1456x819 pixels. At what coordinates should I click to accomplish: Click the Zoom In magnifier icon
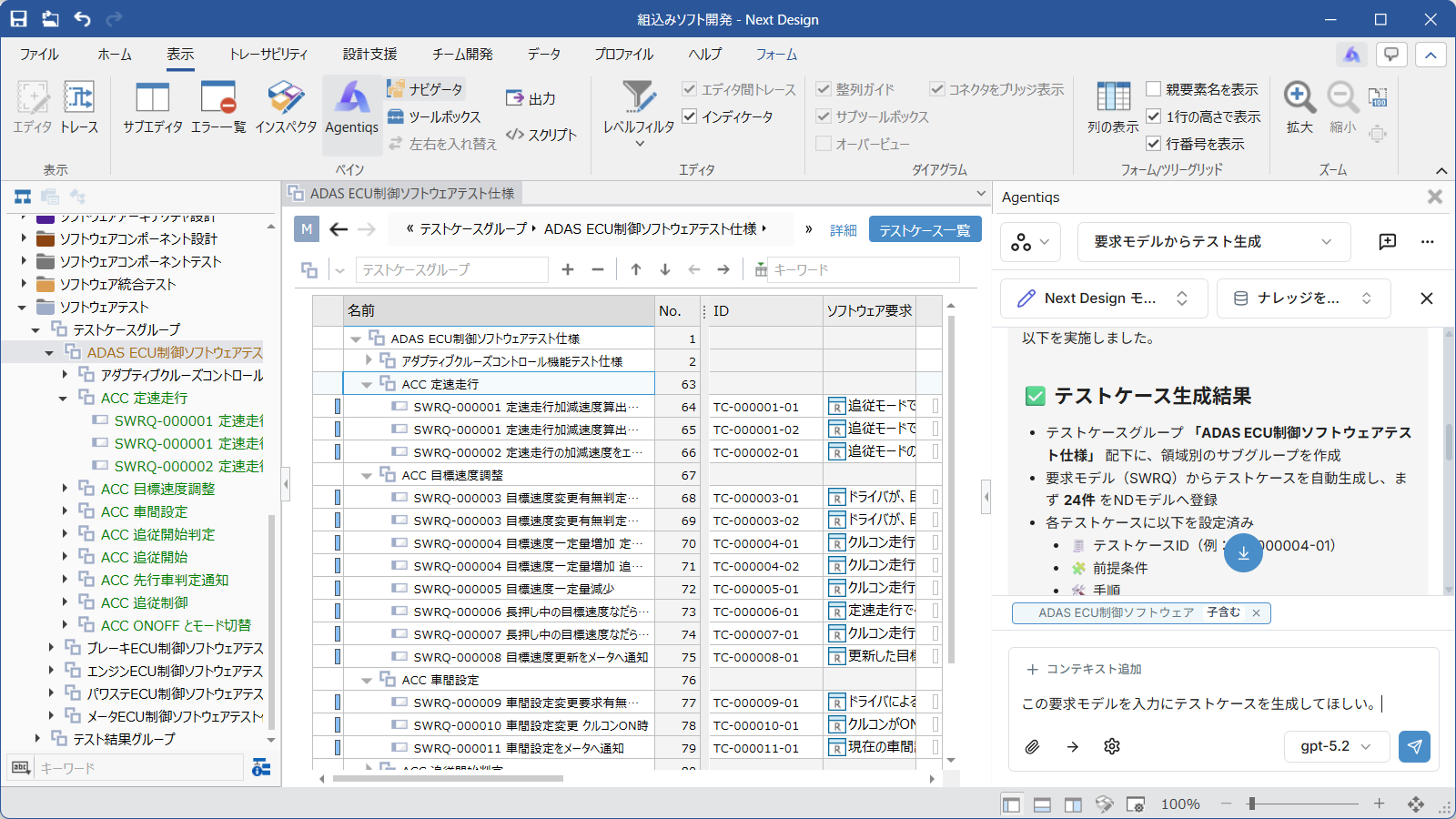(x=1299, y=98)
